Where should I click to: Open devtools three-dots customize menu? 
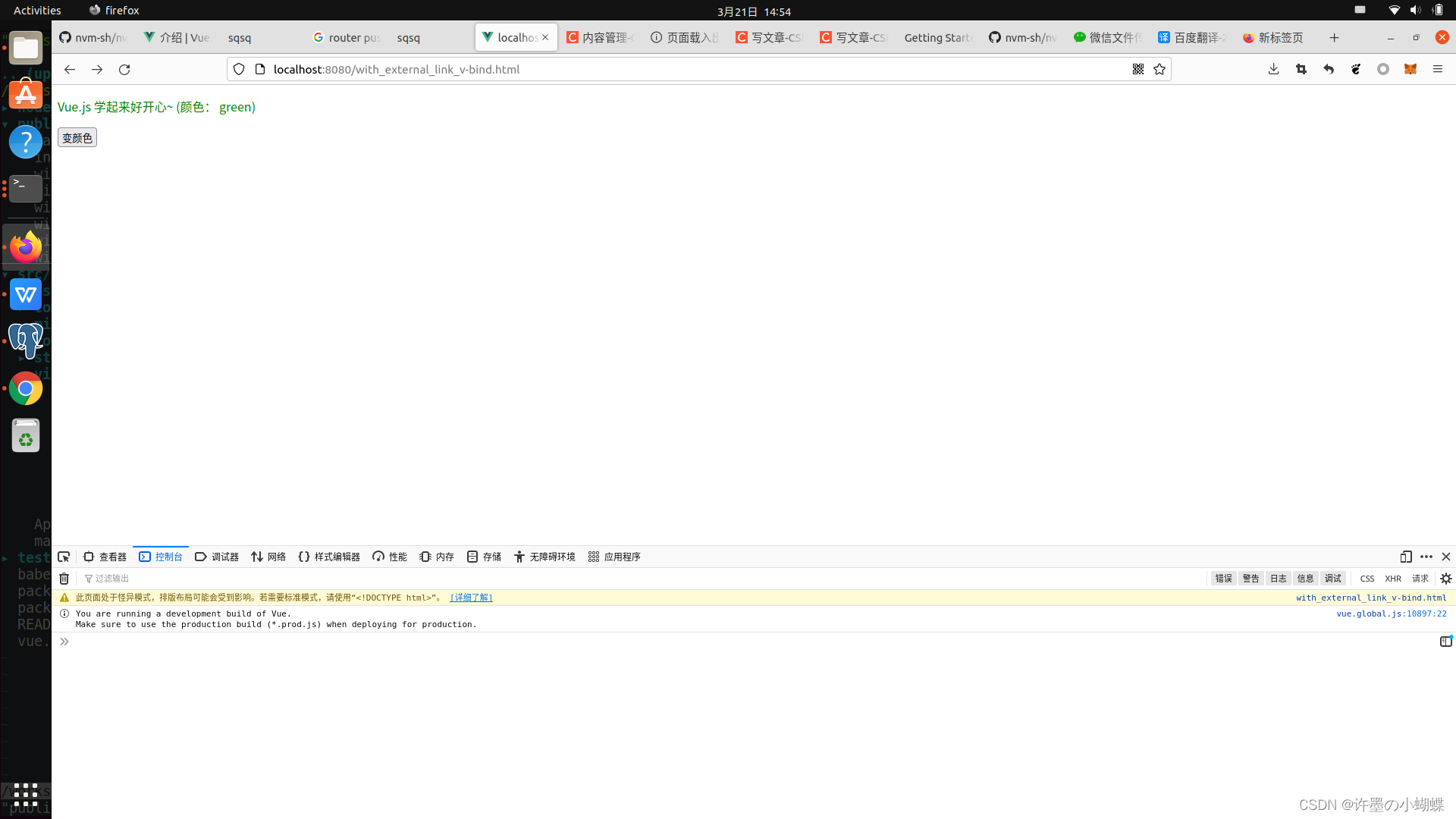point(1426,557)
